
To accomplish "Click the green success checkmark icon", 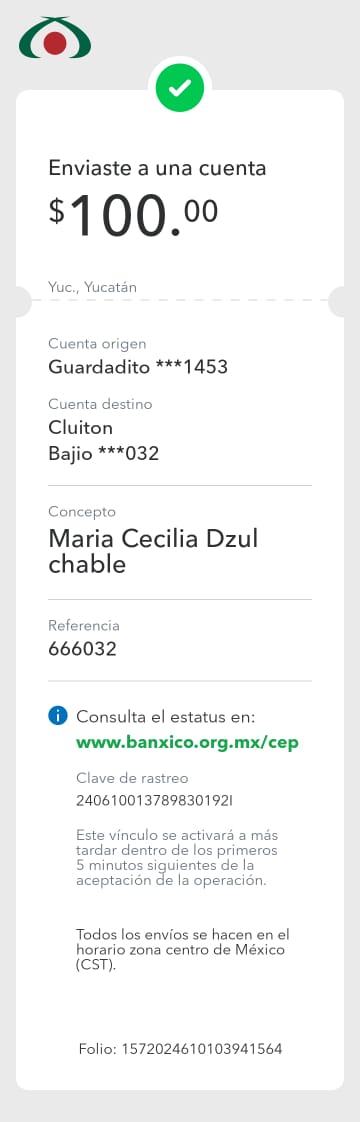I will [180, 87].
